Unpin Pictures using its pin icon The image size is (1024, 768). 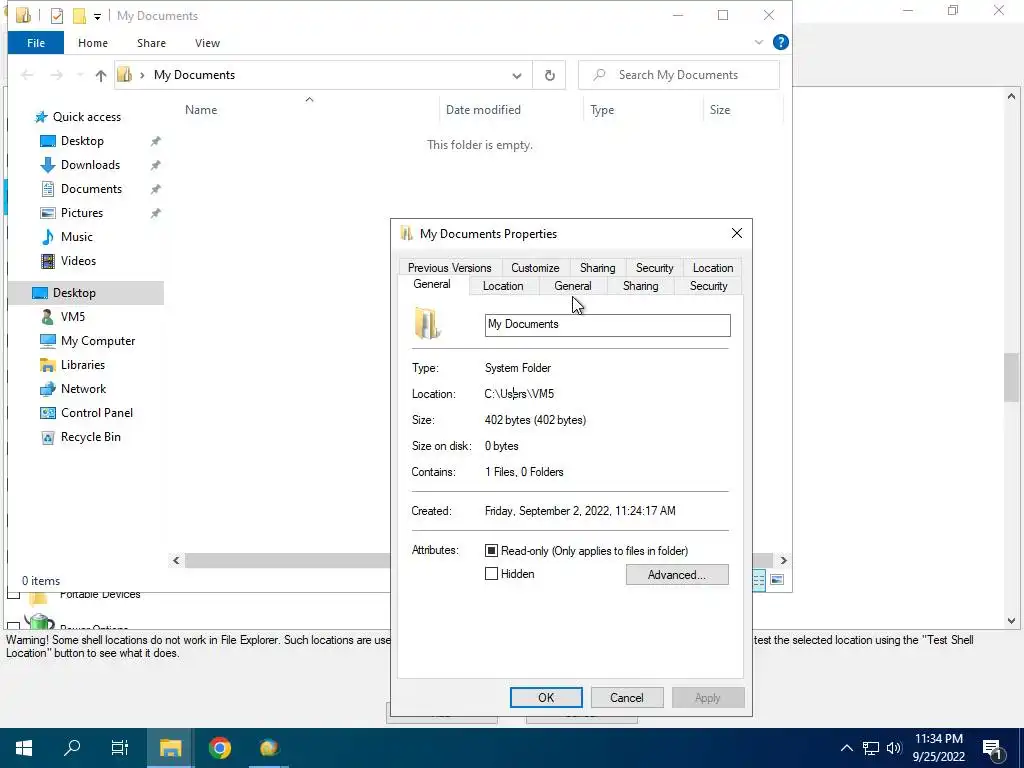click(155, 213)
